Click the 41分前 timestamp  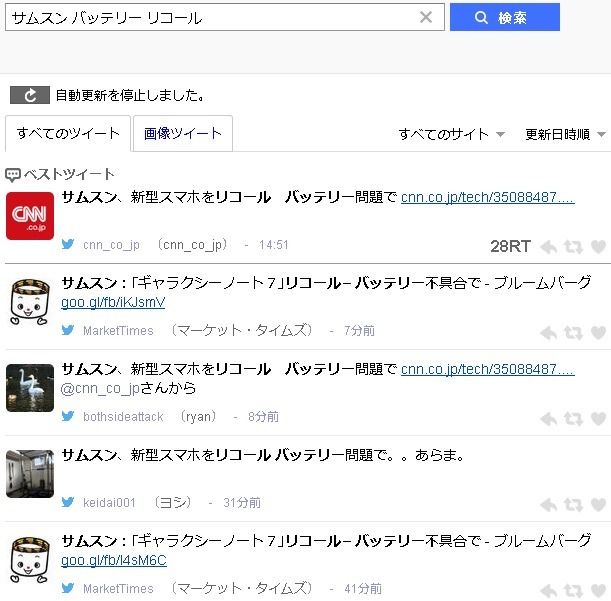[x=363, y=589]
